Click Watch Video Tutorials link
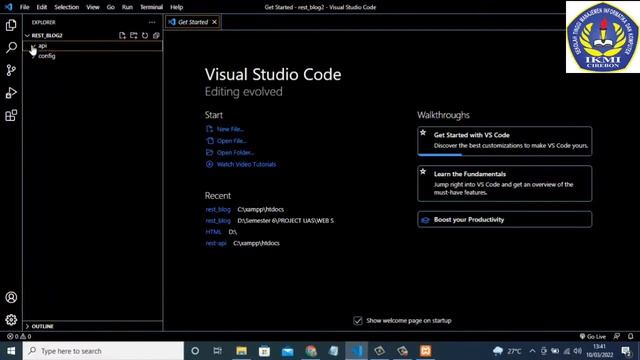The height and width of the screenshot is (360, 640). 246,164
